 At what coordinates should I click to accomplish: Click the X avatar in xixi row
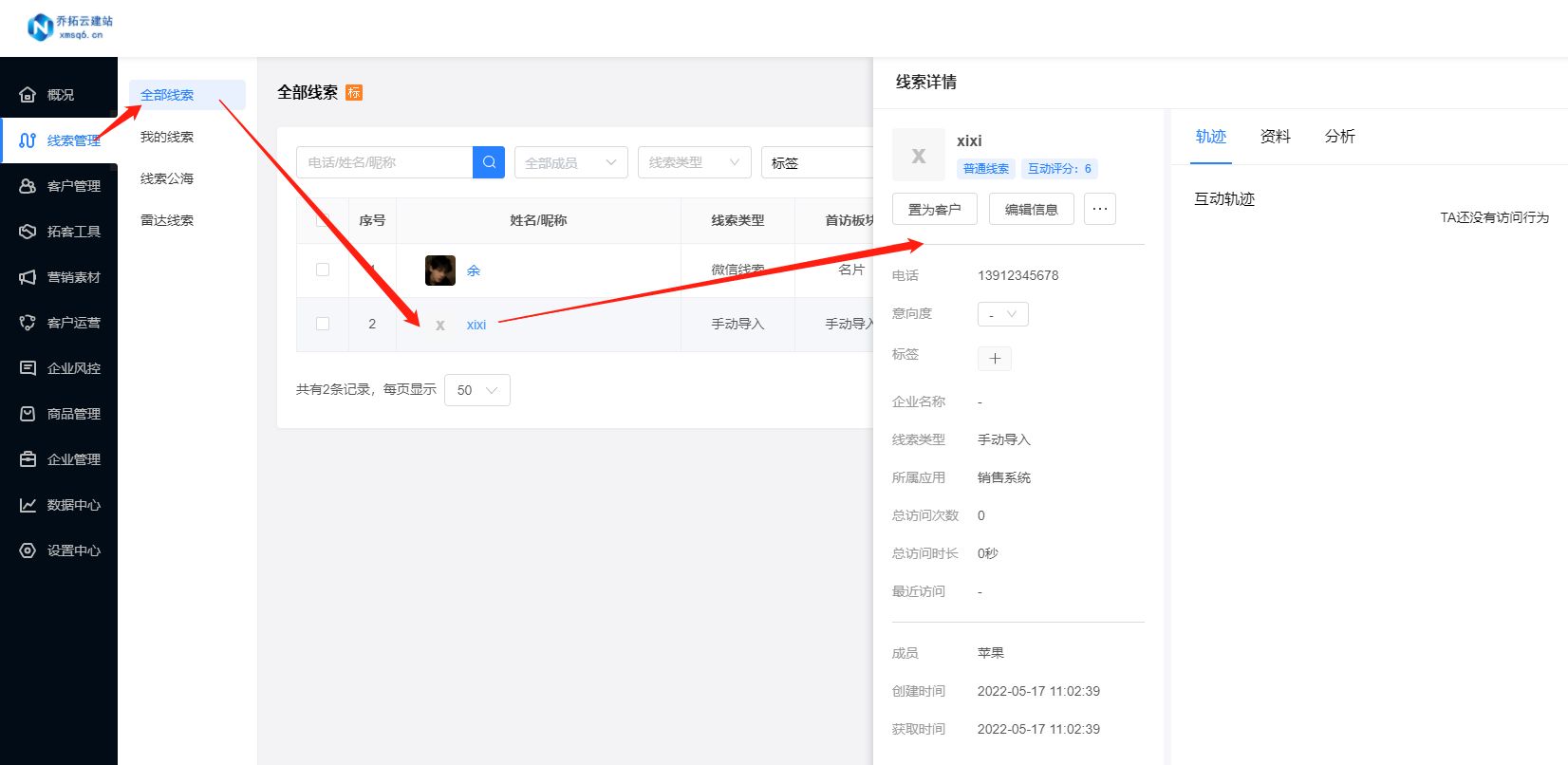[440, 325]
